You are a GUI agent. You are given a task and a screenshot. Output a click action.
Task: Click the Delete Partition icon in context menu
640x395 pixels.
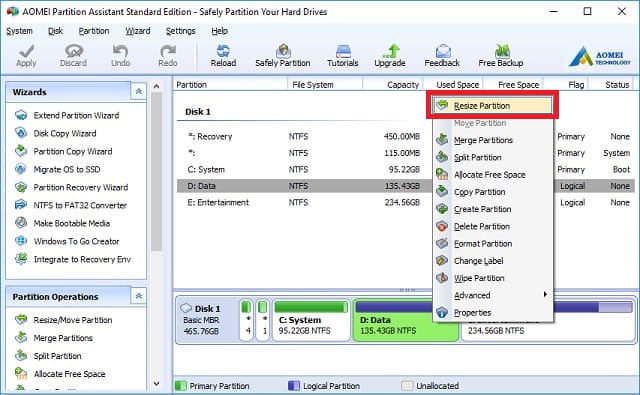pyautogui.click(x=442, y=226)
